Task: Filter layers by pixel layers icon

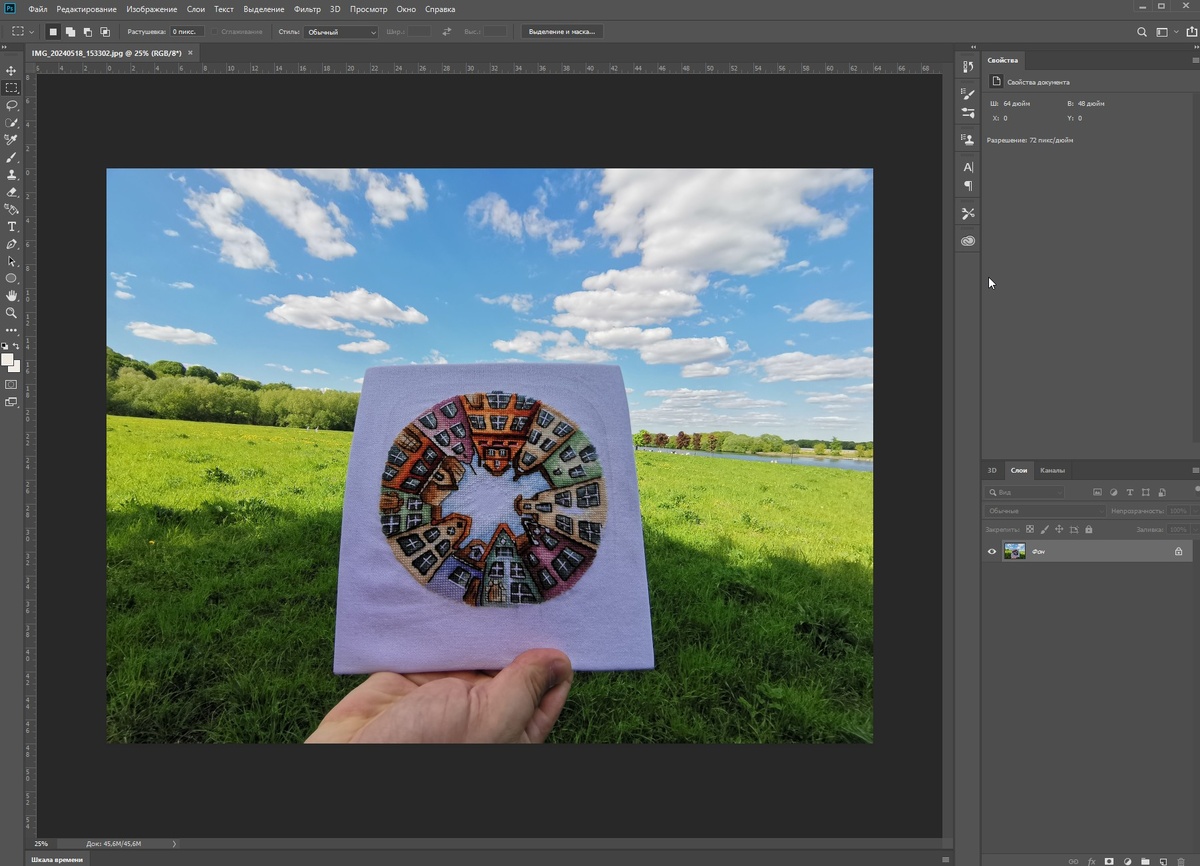Action: 1097,492
